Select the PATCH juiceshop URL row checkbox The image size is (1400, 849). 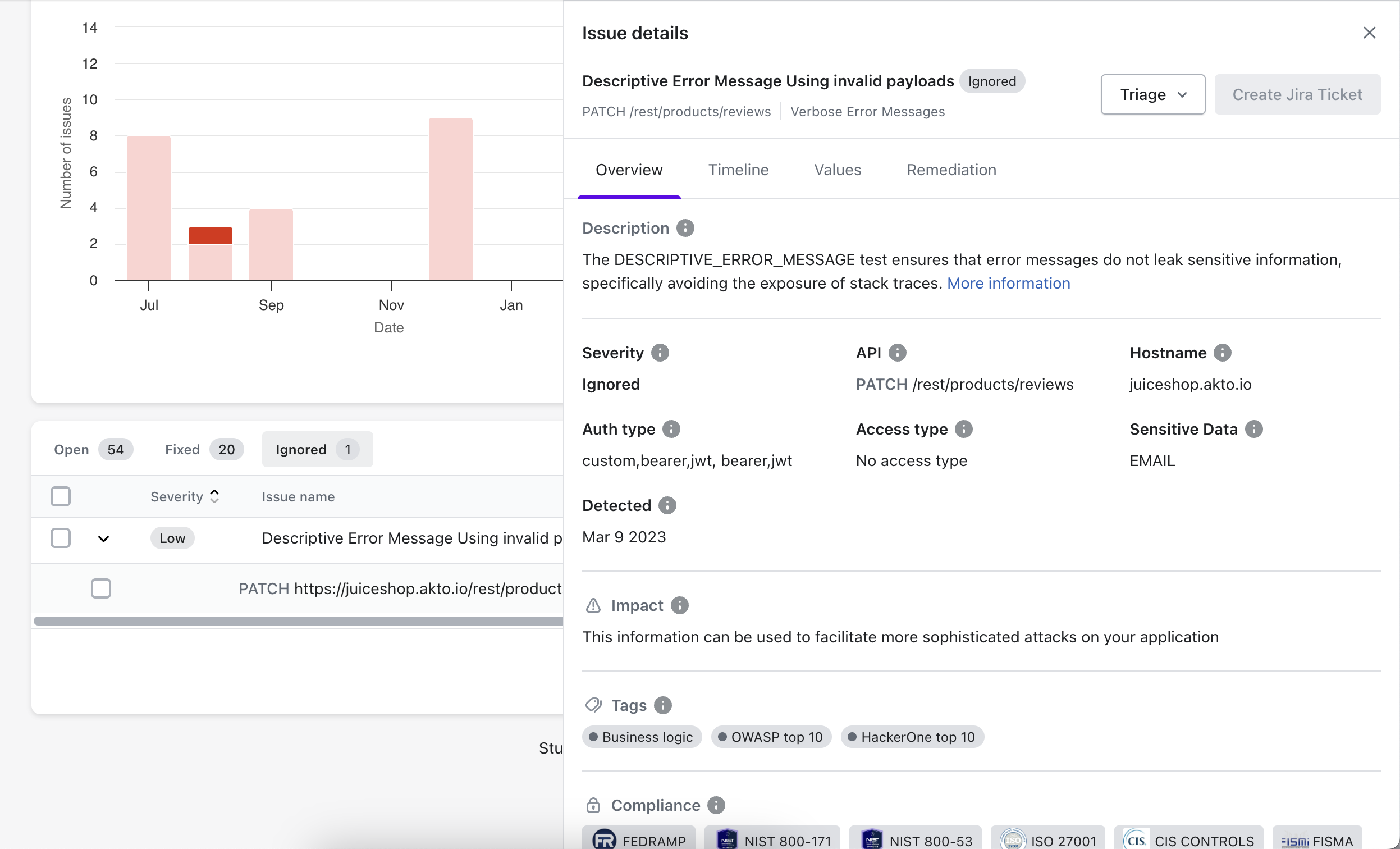coord(101,588)
